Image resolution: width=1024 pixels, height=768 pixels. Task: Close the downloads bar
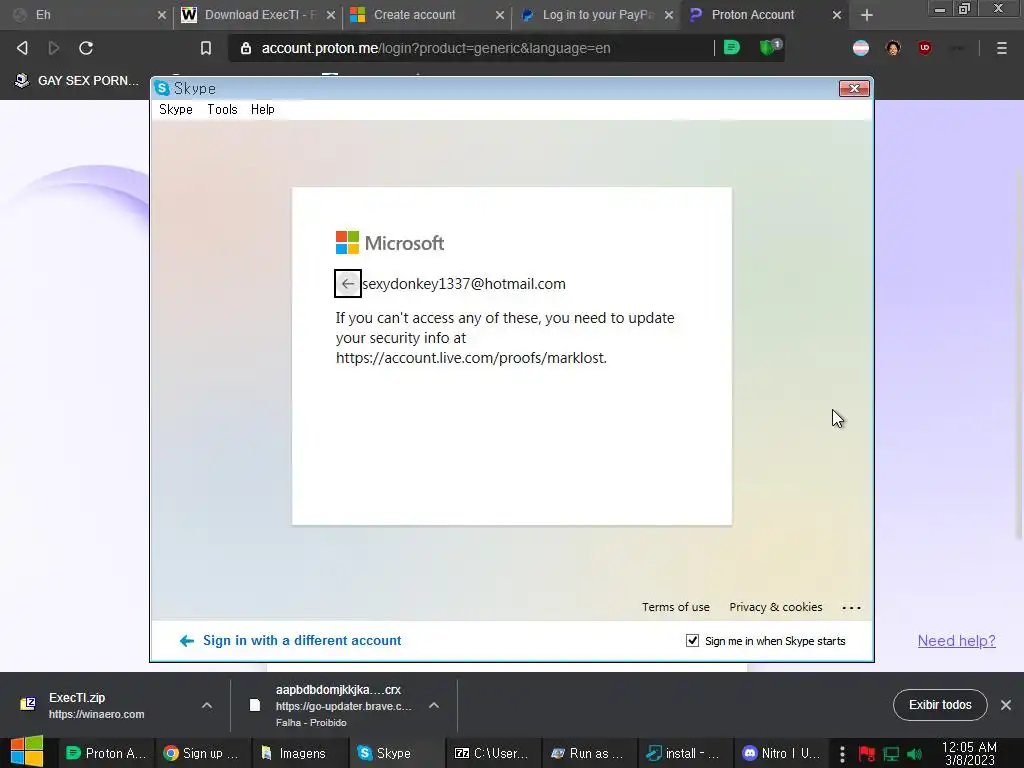coord(1006,705)
